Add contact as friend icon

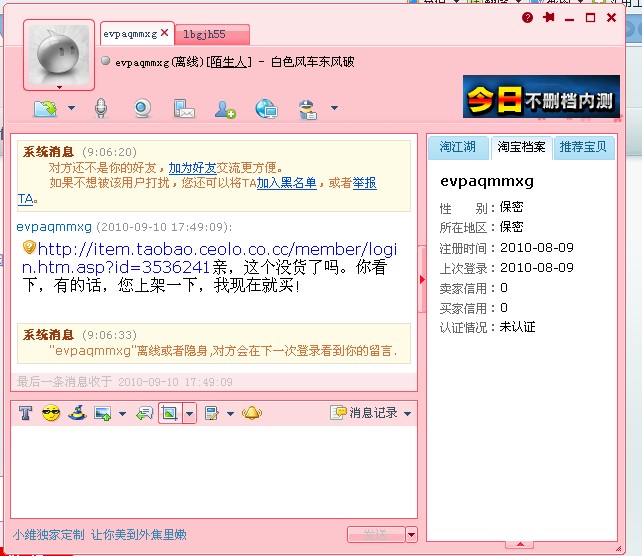coord(225,109)
